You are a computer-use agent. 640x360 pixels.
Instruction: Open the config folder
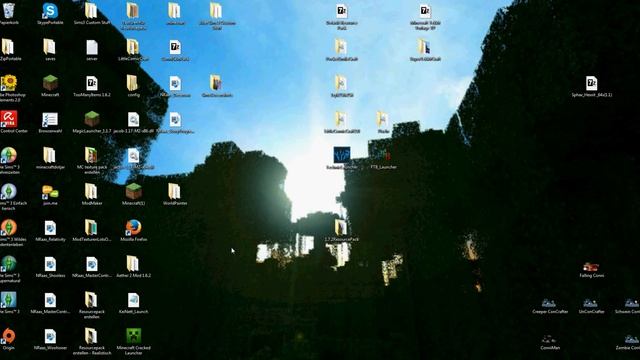132,83
